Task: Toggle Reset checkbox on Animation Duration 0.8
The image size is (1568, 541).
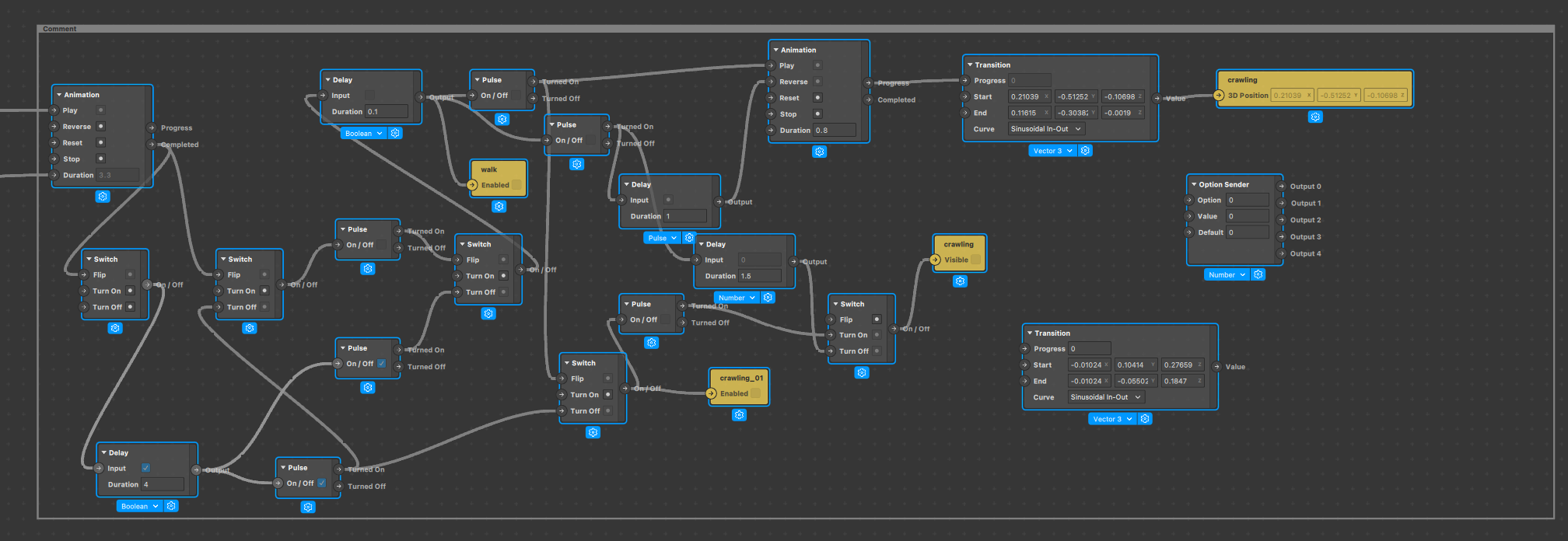Action: coord(817,97)
